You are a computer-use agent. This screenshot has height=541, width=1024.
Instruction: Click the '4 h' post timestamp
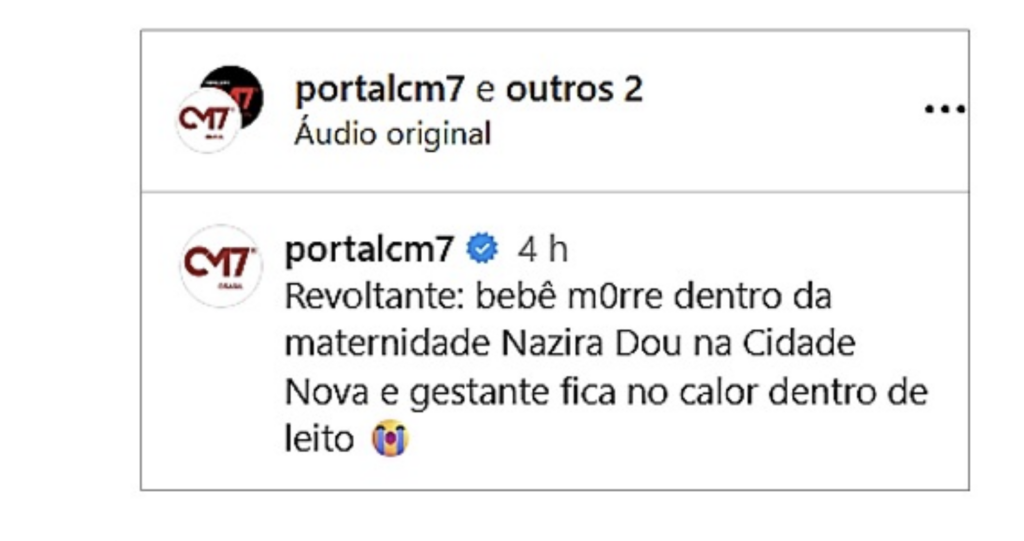(542, 250)
